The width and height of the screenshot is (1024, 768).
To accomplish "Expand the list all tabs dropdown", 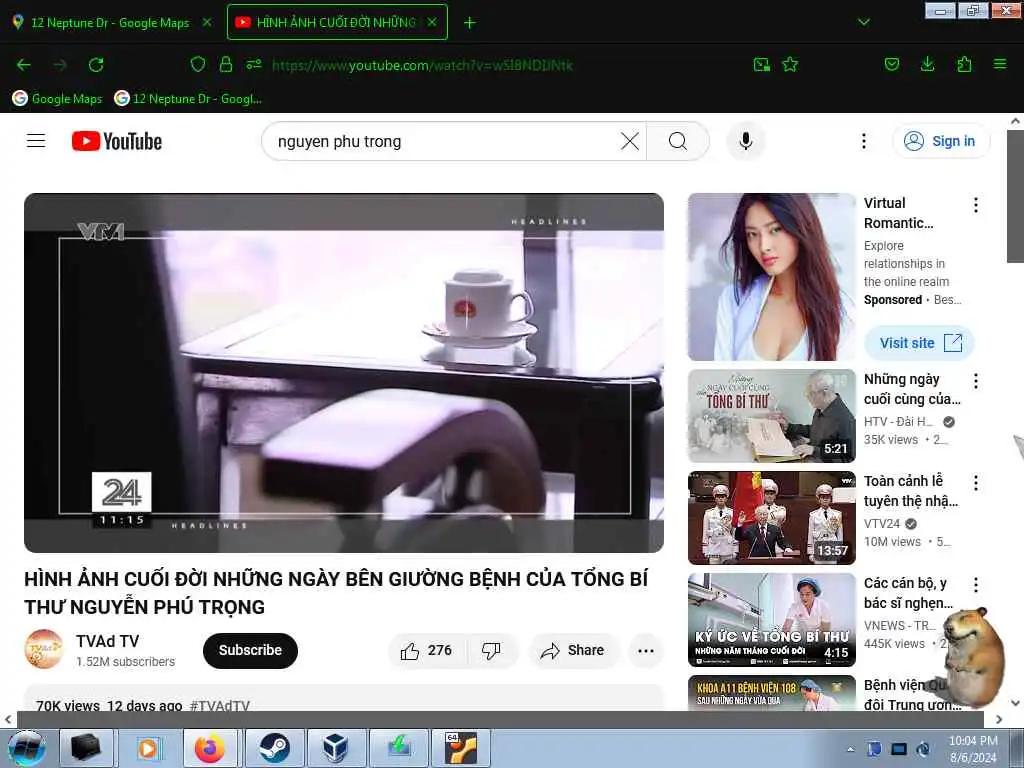I will pos(863,22).
